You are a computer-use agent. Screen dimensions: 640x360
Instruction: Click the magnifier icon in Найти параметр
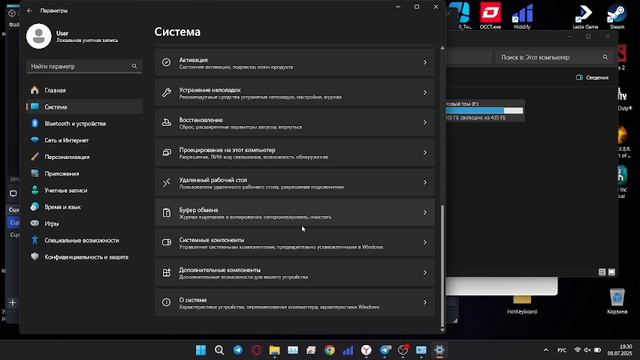point(134,66)
